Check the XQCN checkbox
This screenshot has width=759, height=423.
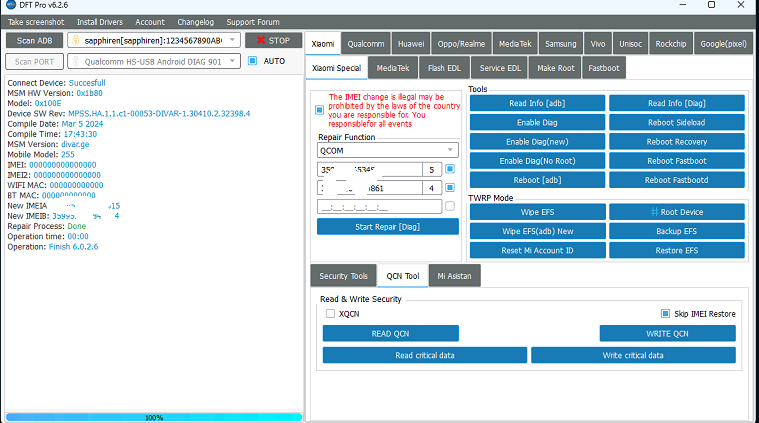coord(330,314)
